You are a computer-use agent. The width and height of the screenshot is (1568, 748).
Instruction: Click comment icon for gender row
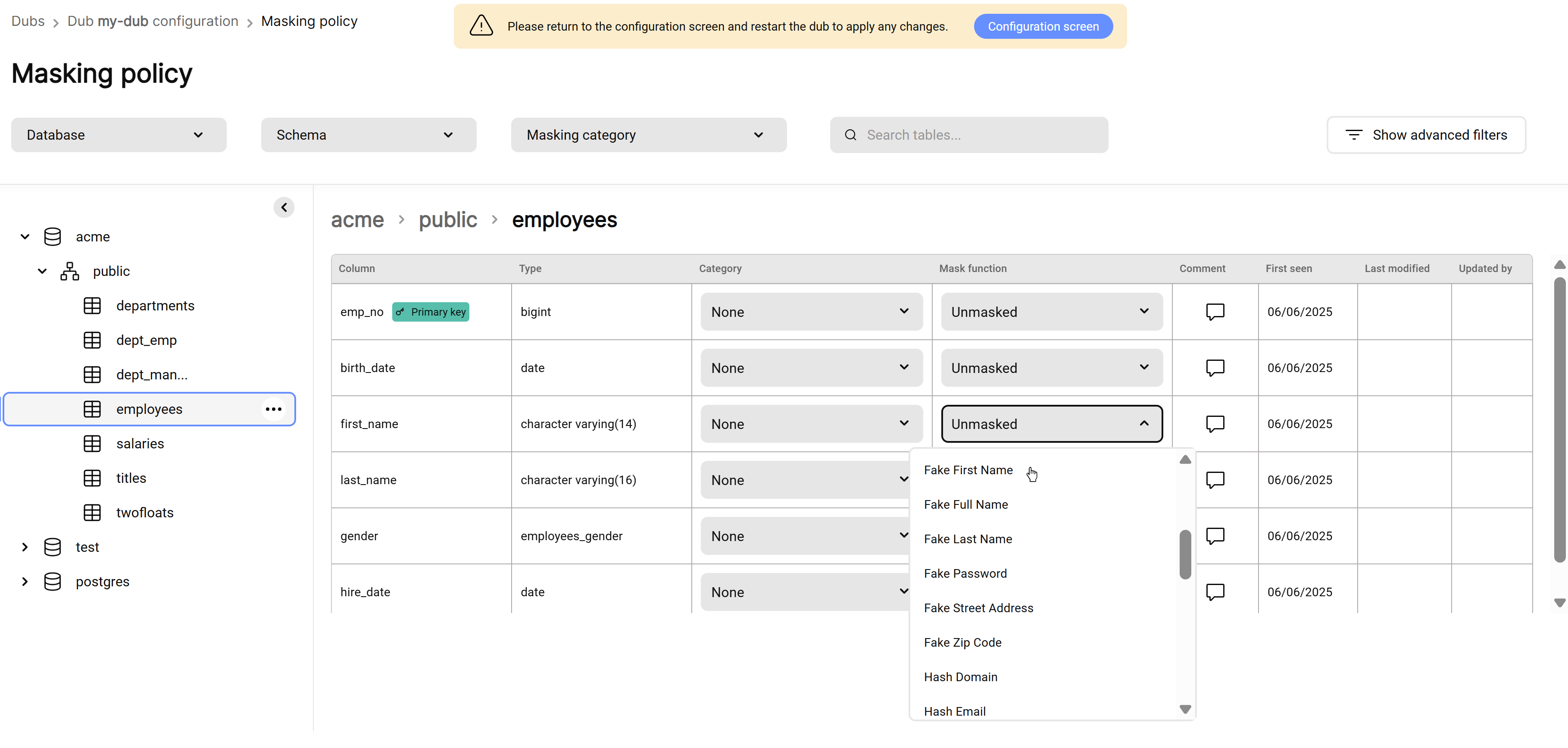coord(1215,535)
